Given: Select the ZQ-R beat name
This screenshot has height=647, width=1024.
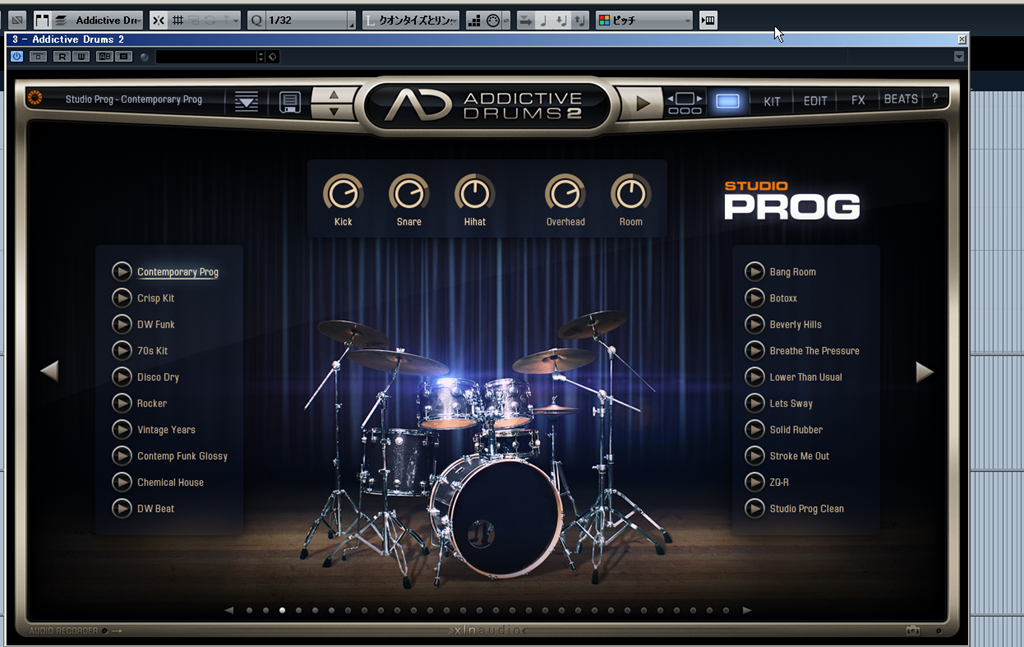Looking at the screenshot, I should [x=779, y=482].
